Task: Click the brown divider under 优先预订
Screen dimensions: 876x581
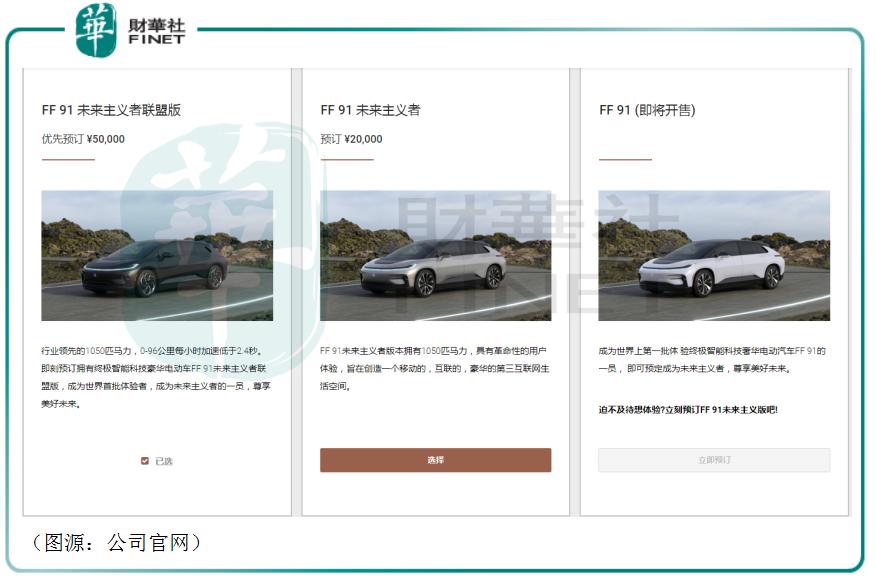Action: point(68,160)
